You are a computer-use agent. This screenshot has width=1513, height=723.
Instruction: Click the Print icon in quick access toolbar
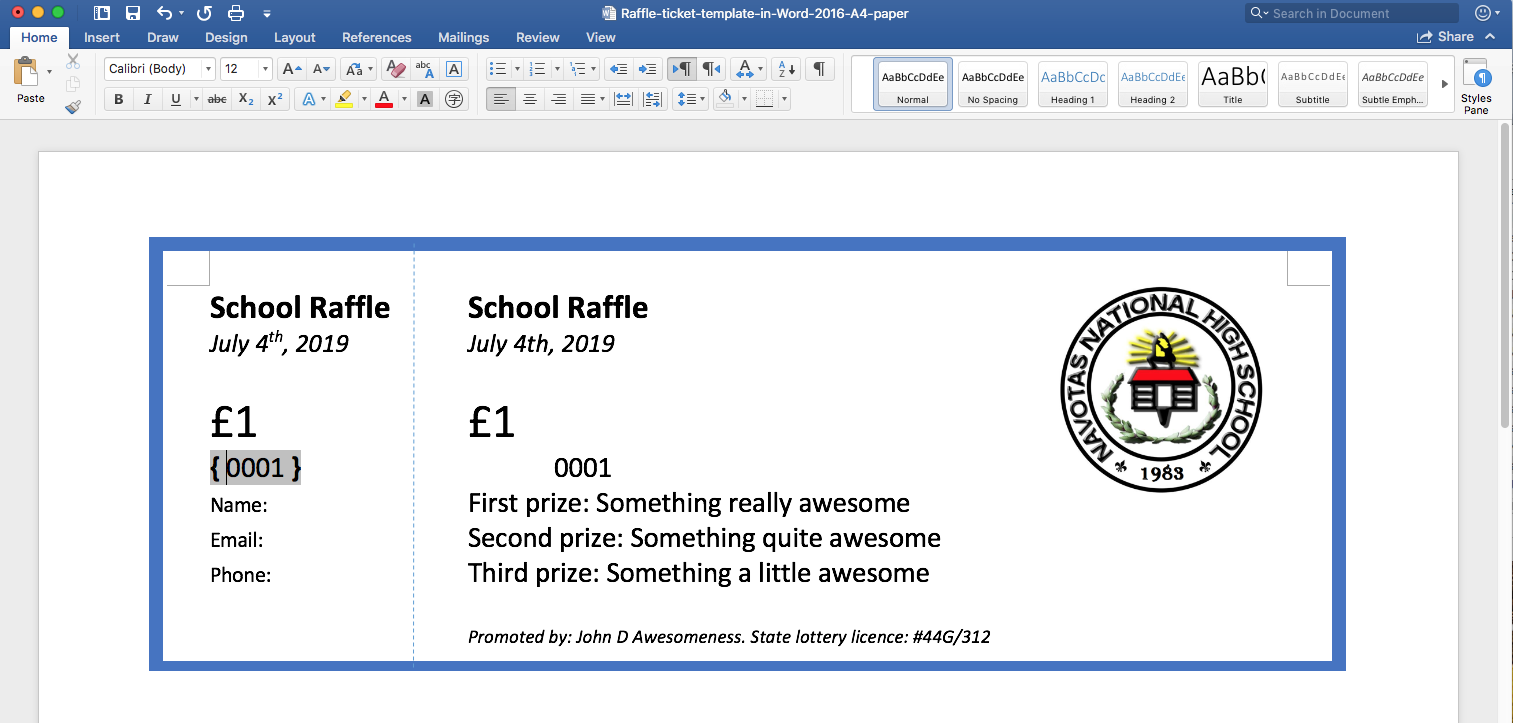[237, 13]
